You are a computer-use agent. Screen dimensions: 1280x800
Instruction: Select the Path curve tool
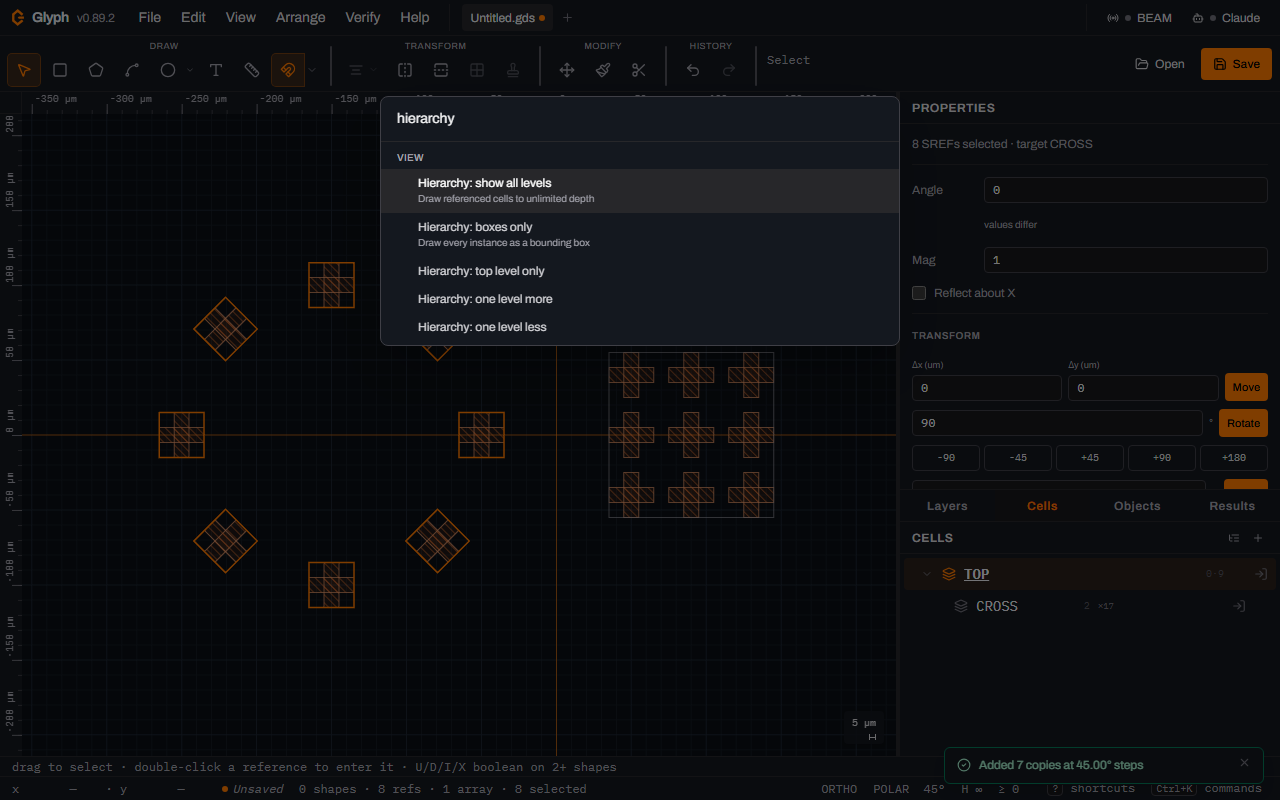[x=132, y=70]
